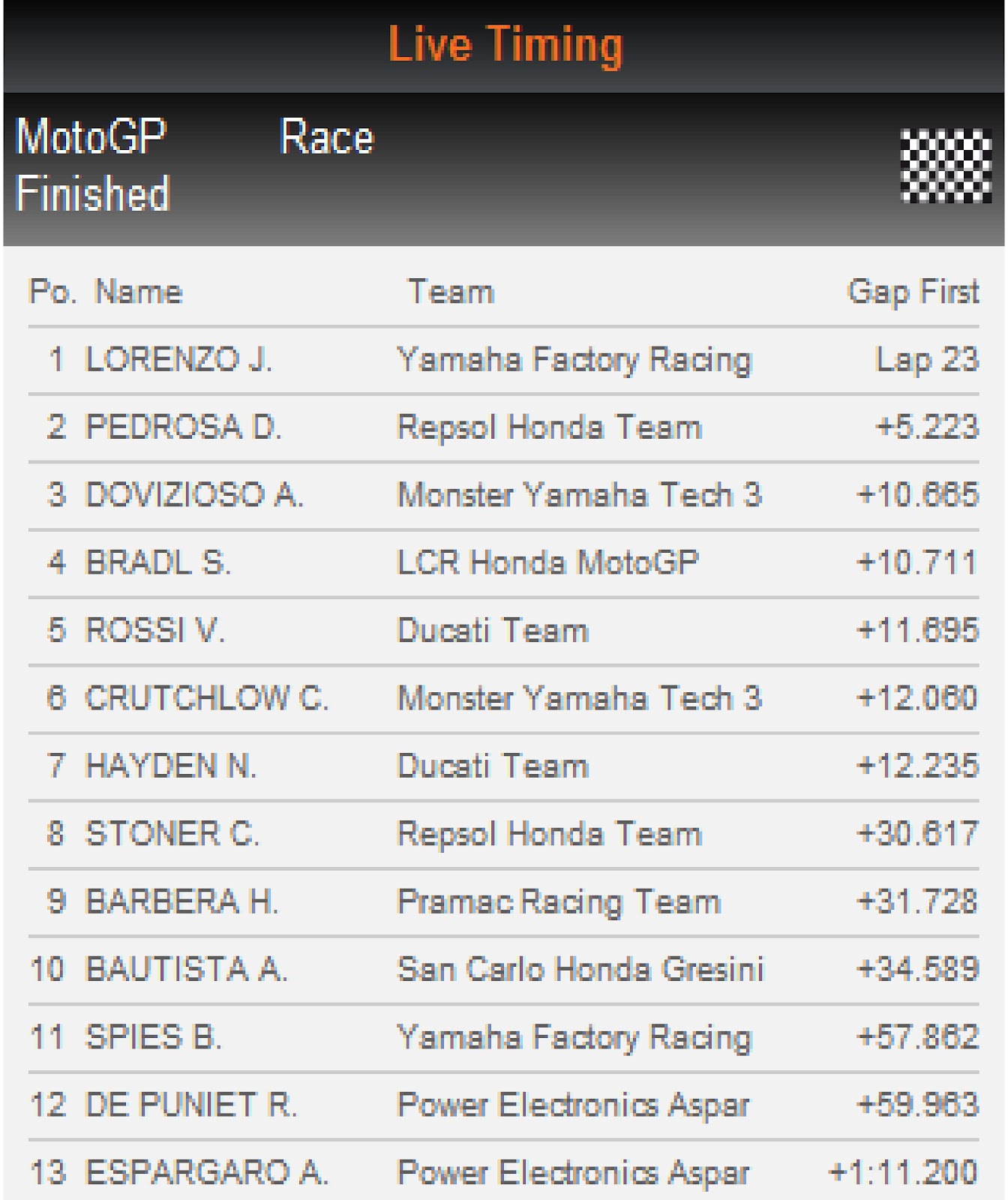
Task: Click the MotoGP class label
Action: pyautogui.click(x=91, y=136)
